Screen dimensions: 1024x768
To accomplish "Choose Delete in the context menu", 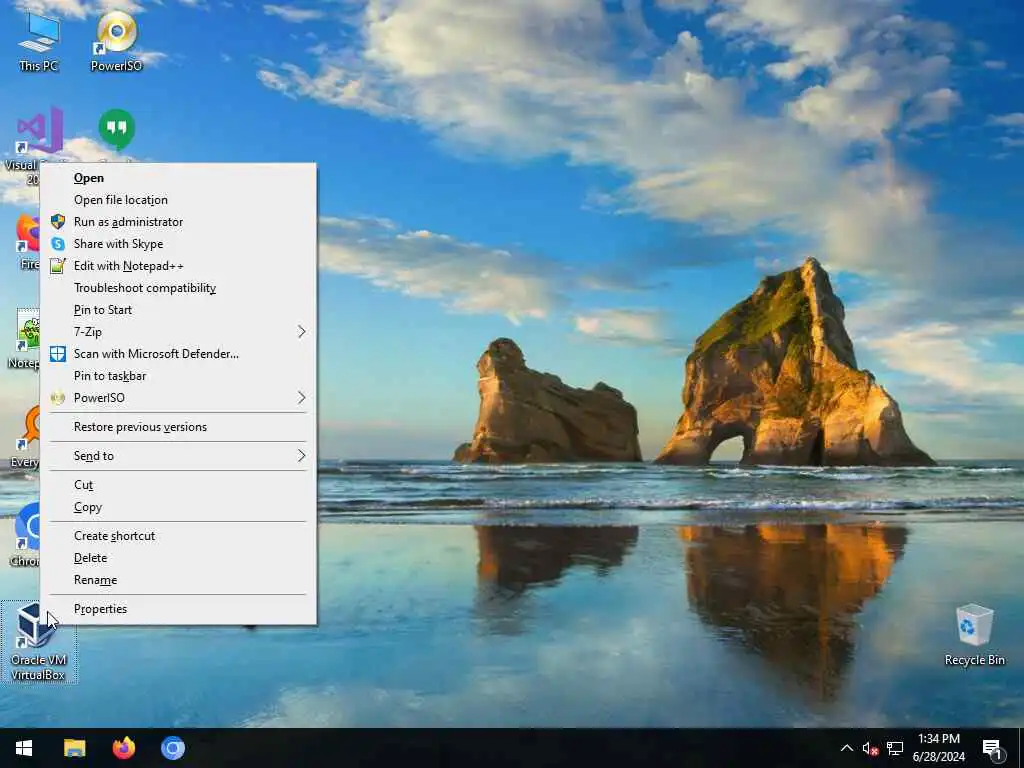I will coord(178,558).
